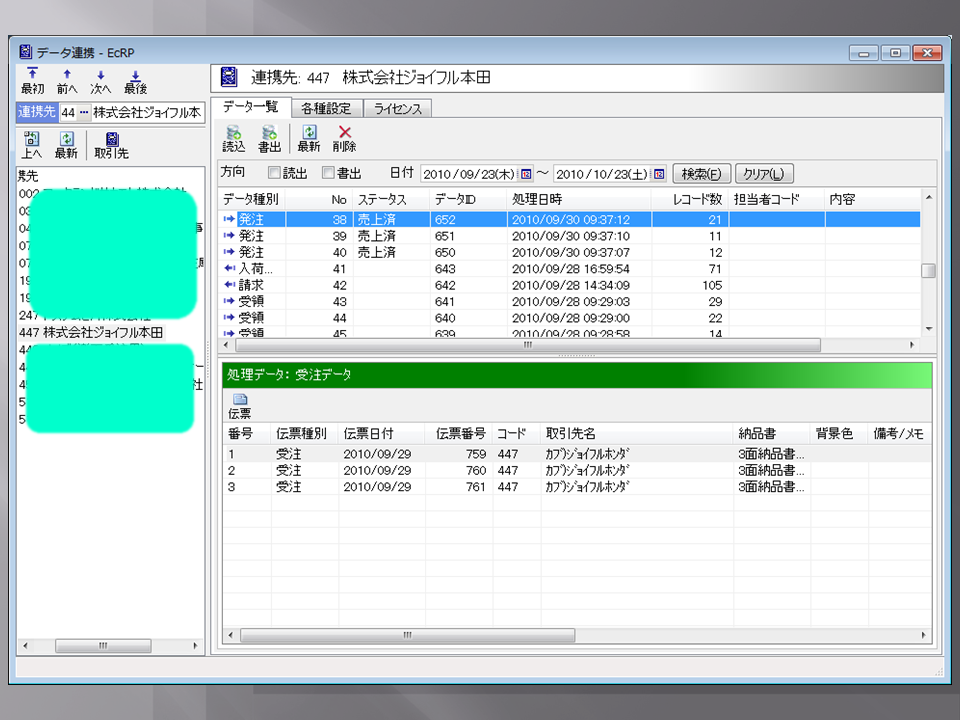The image size is (960, 720).
Task: Select the 読込 (read) icon in the data toolbar
Action: 232,138
